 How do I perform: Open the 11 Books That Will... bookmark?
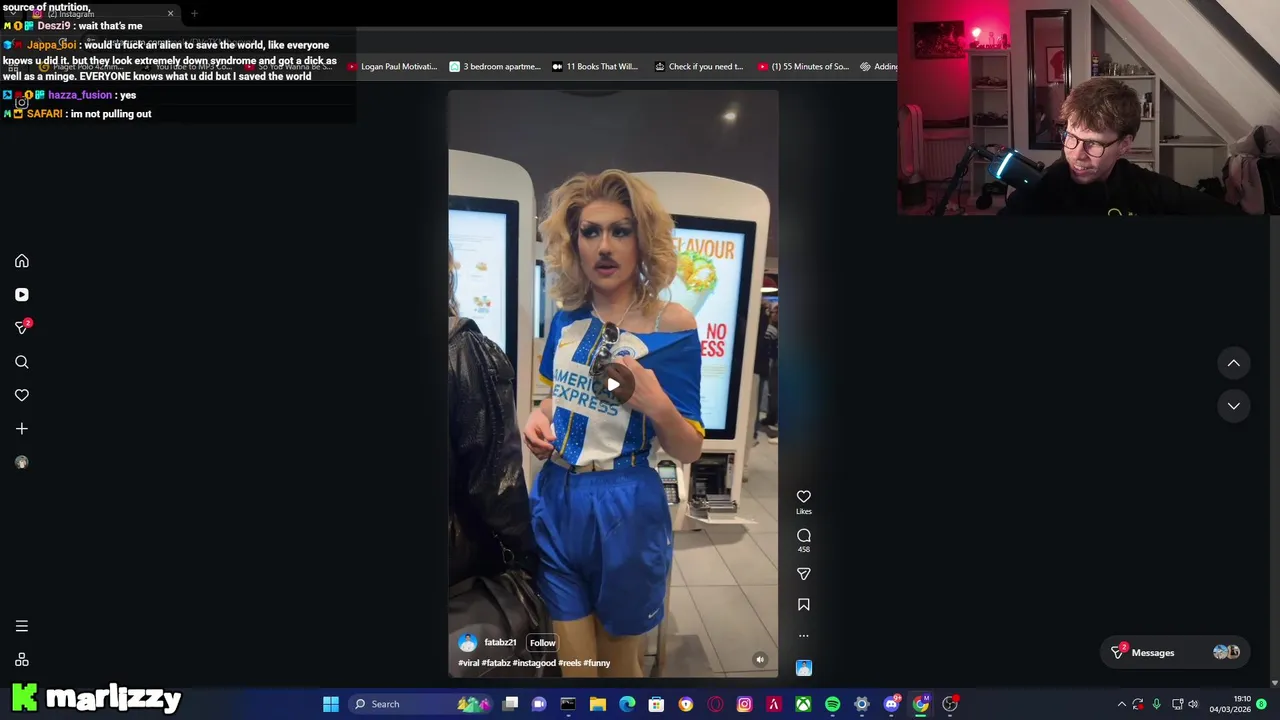(x=595, y=67)
